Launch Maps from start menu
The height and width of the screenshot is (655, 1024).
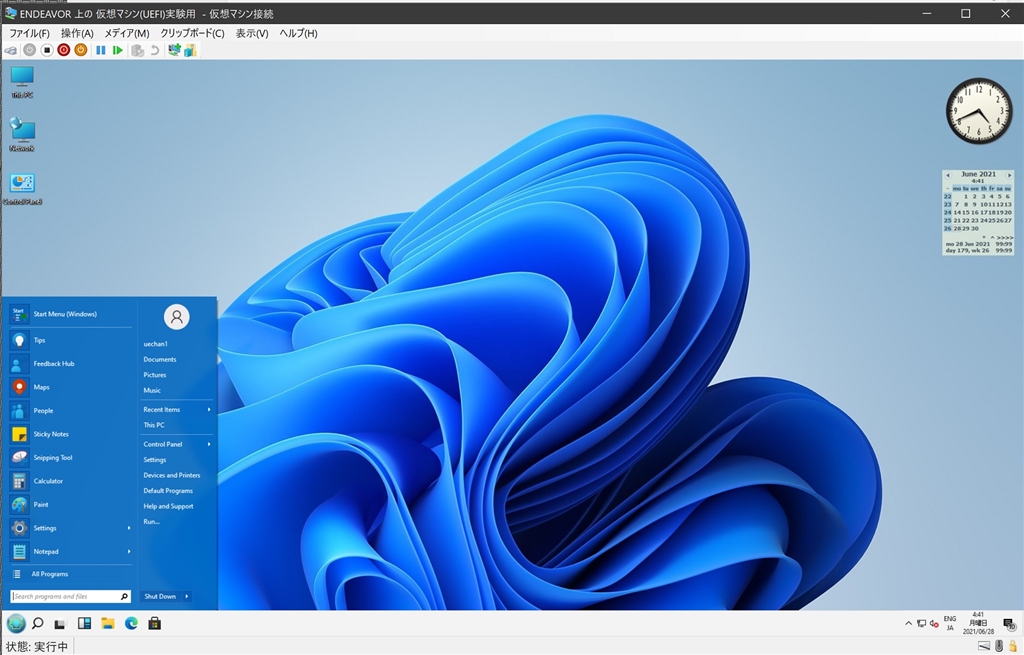pos(71,387)
